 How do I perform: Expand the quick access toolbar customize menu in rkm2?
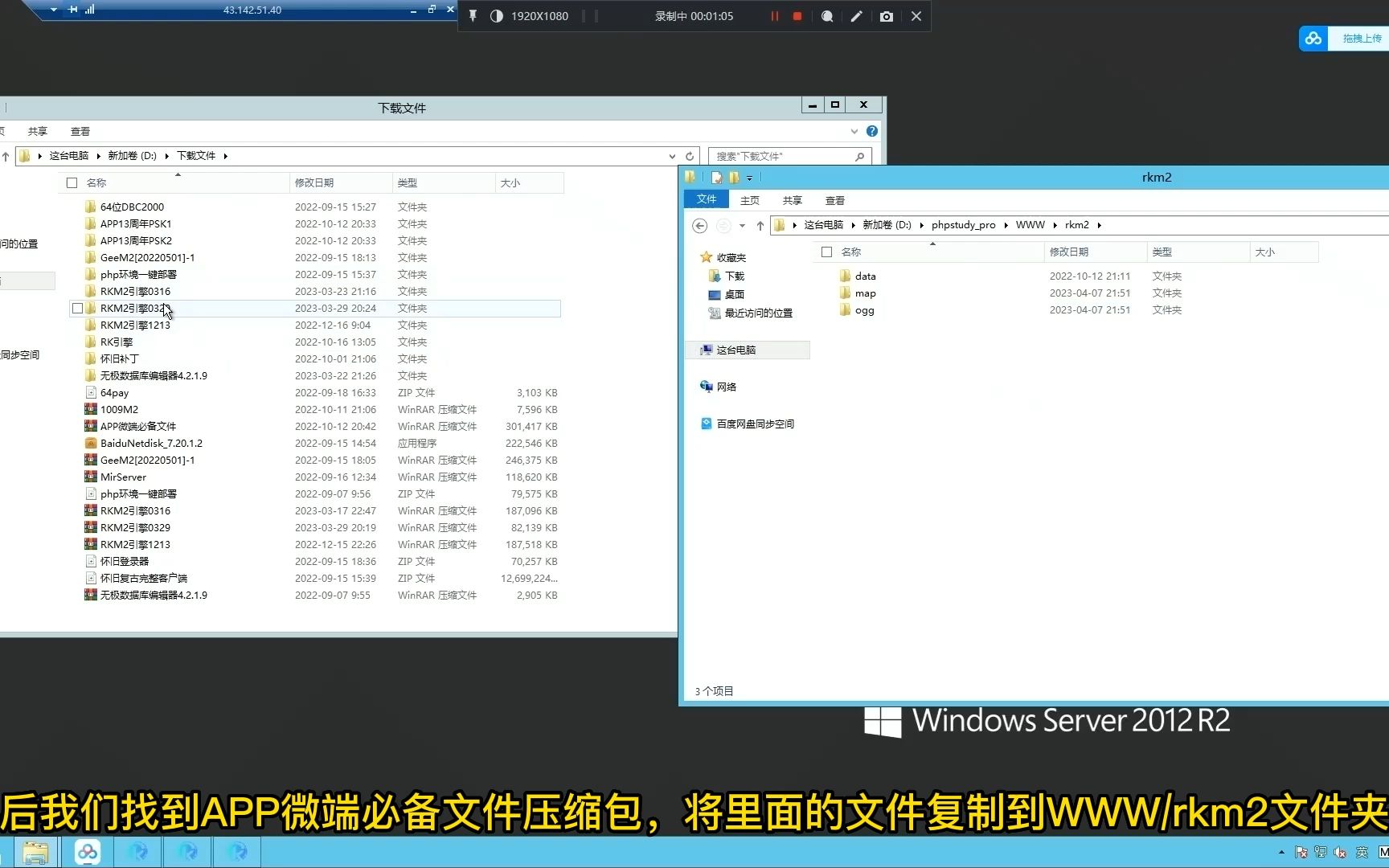click(x=750, y=177)
